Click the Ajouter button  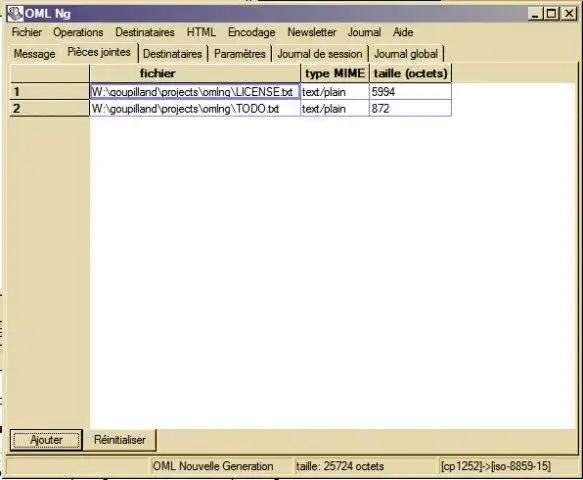[x=46, y=440]
